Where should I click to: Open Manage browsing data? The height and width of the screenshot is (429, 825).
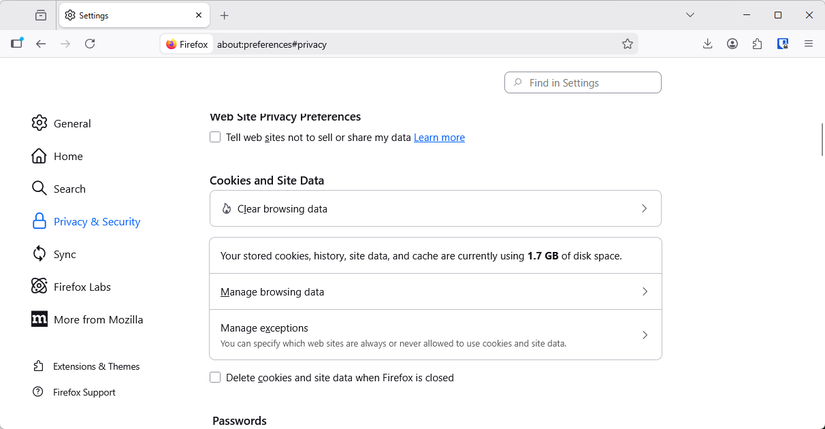pos(435,292)
